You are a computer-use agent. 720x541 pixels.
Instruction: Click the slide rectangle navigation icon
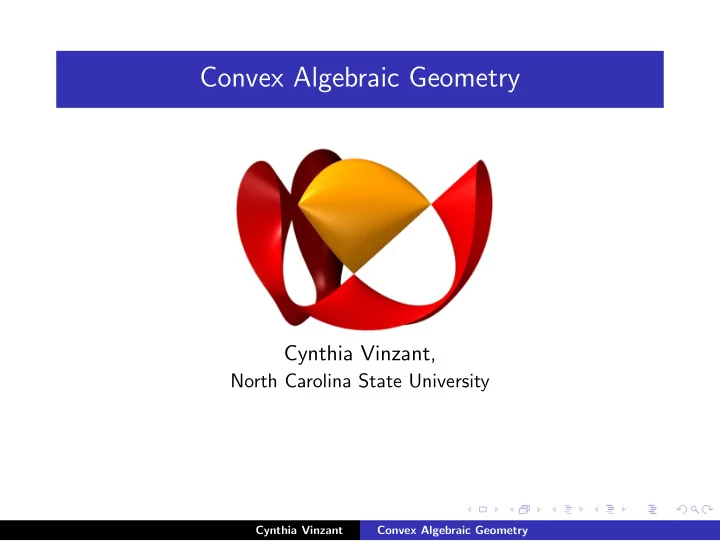[483, 509]
